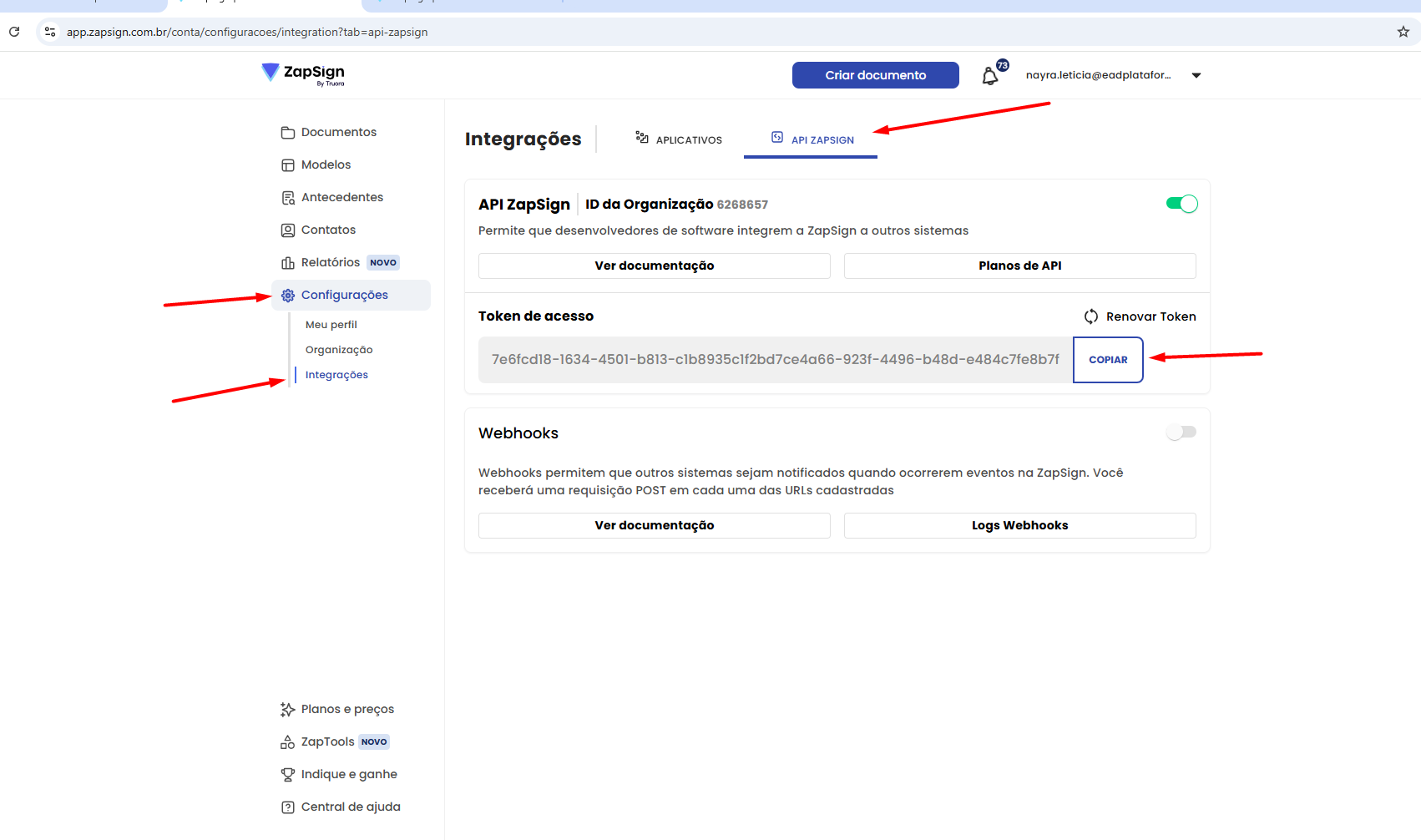Select the API ZAPSIGN tab
This screenshot has width=1421, height=840.
point(811,139)
